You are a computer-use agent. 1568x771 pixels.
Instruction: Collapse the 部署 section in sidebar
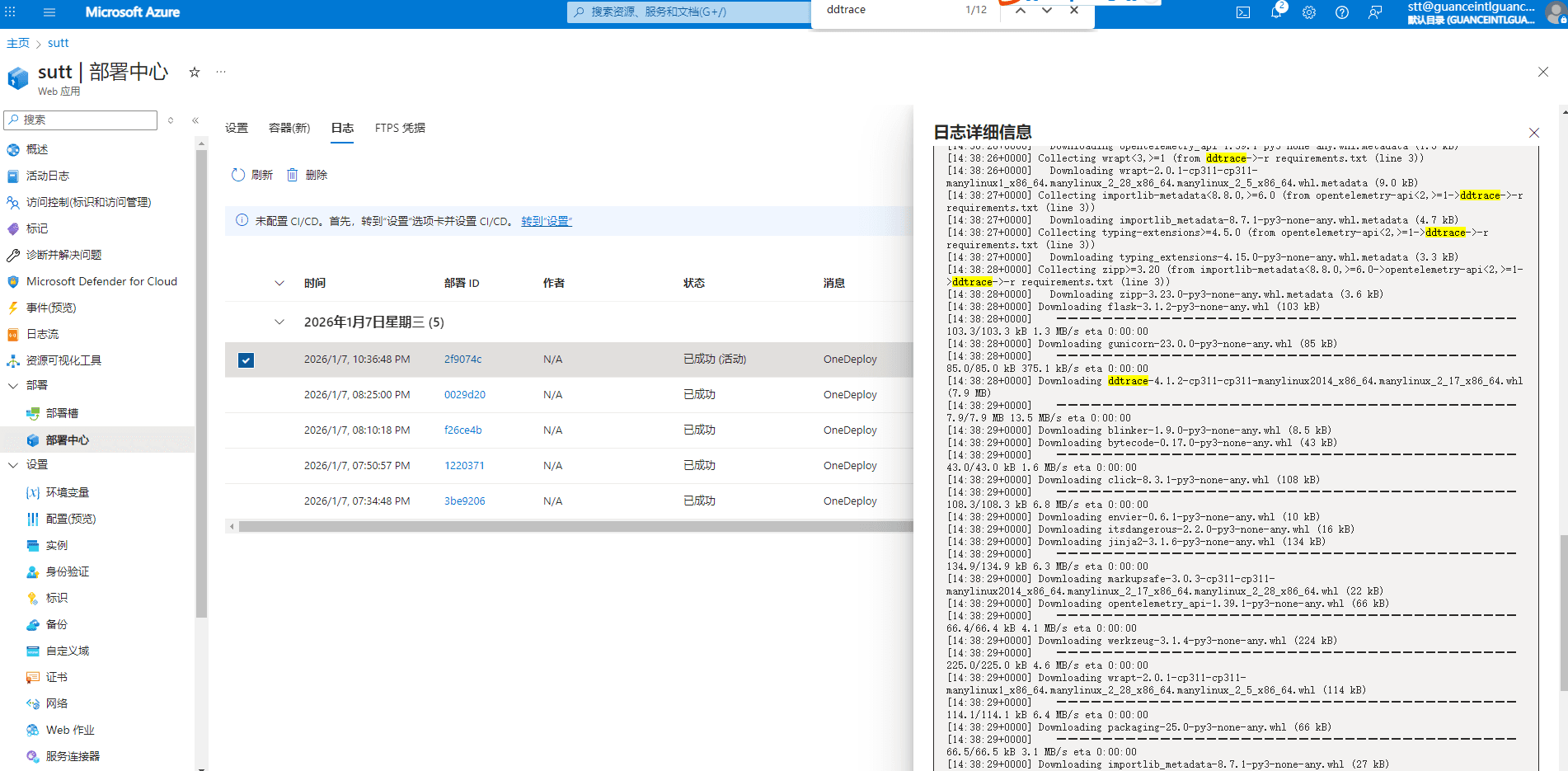(x=13, y=385)
